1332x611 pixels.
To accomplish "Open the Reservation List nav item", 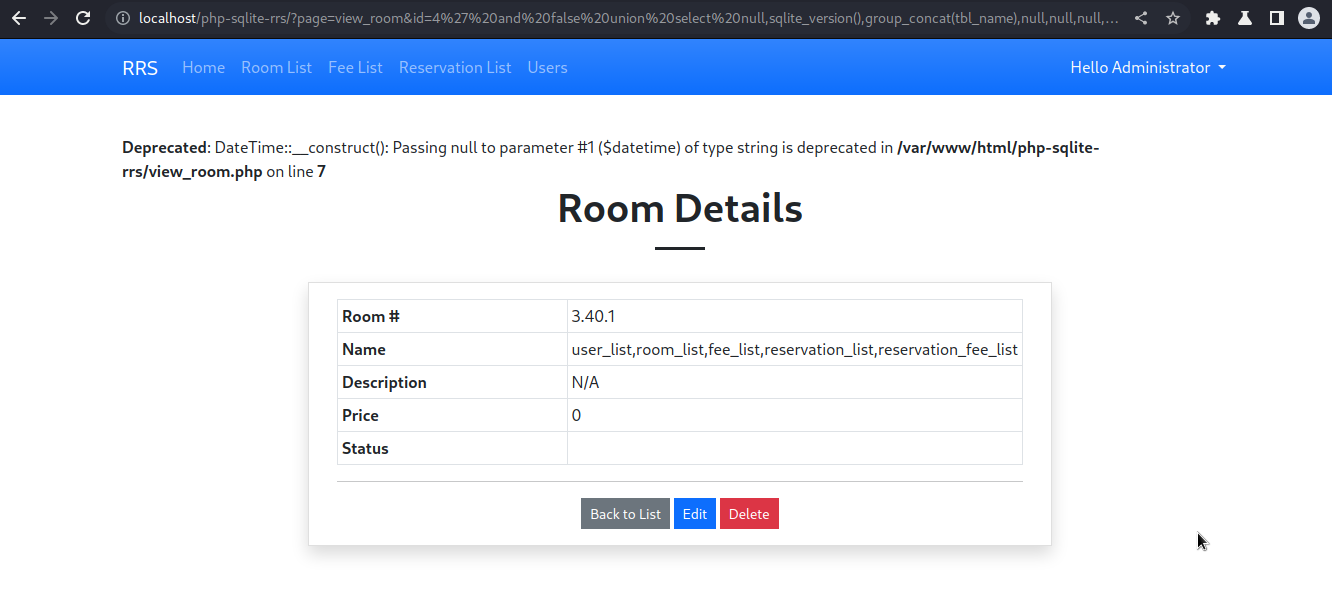I will [x=455, y=68].
